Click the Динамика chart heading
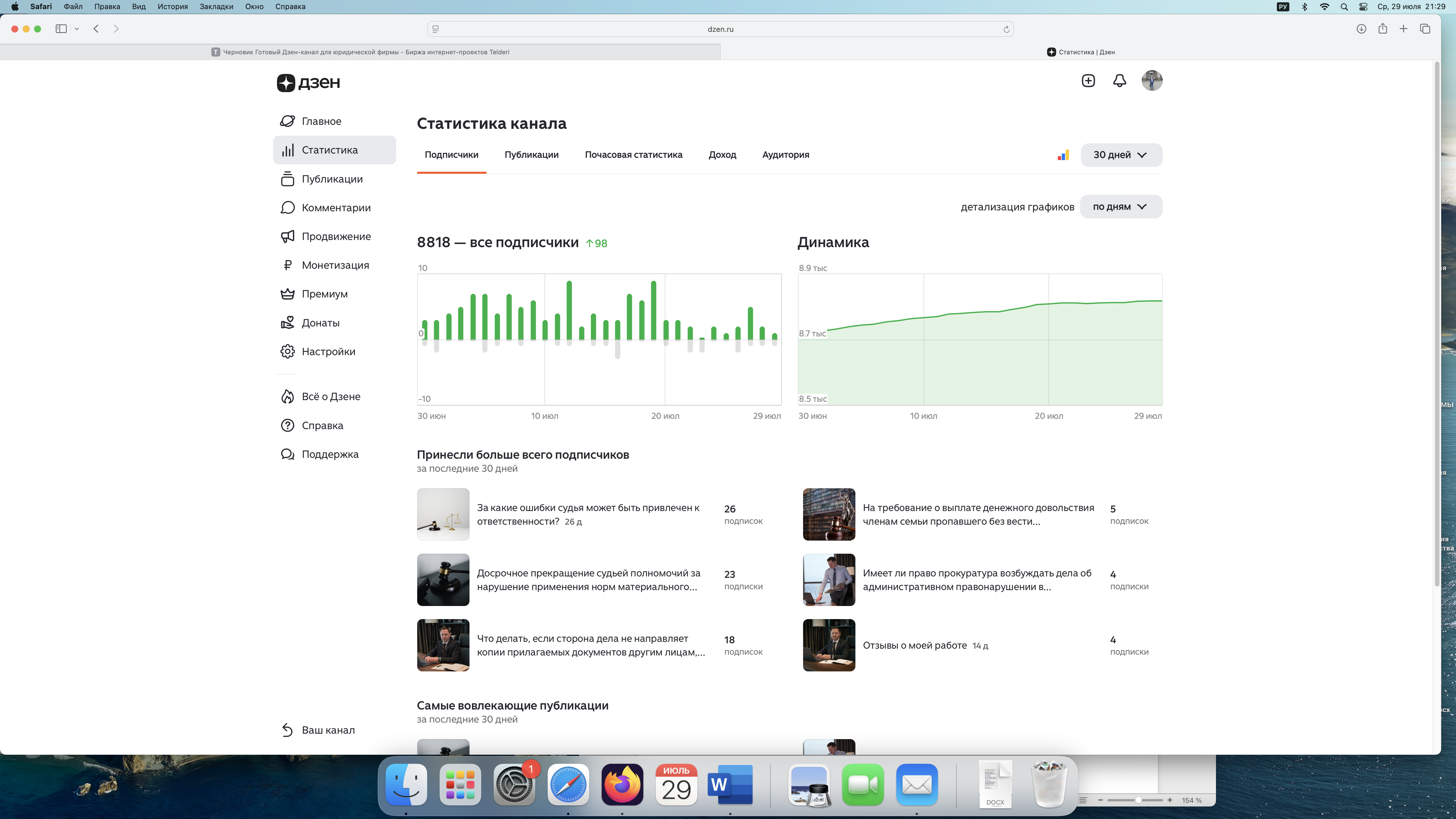The width and height of the screenshot is (1456, 819). click(833, 243)
